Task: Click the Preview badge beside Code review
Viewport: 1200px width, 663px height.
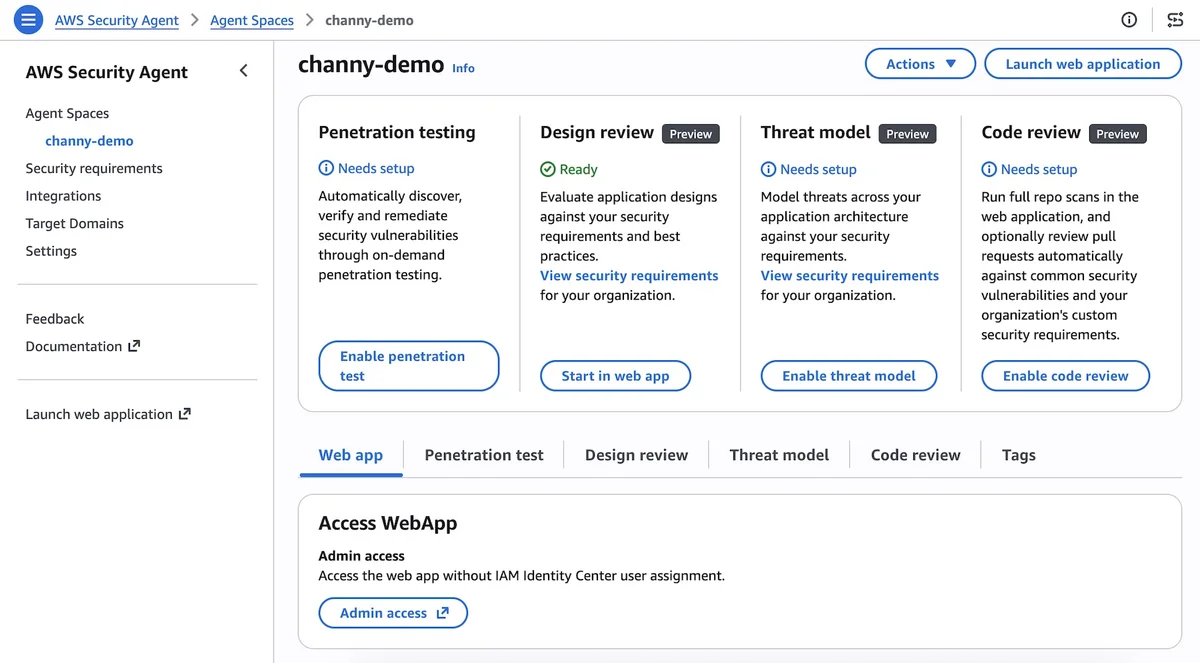Action: [x=1118, y=134]
